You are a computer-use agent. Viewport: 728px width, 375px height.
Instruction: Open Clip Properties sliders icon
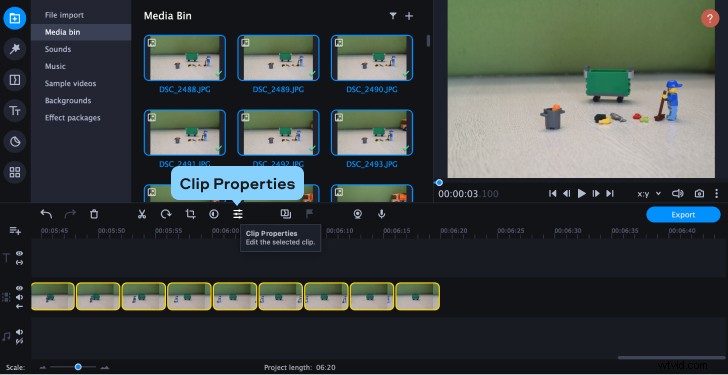point(238,214)
